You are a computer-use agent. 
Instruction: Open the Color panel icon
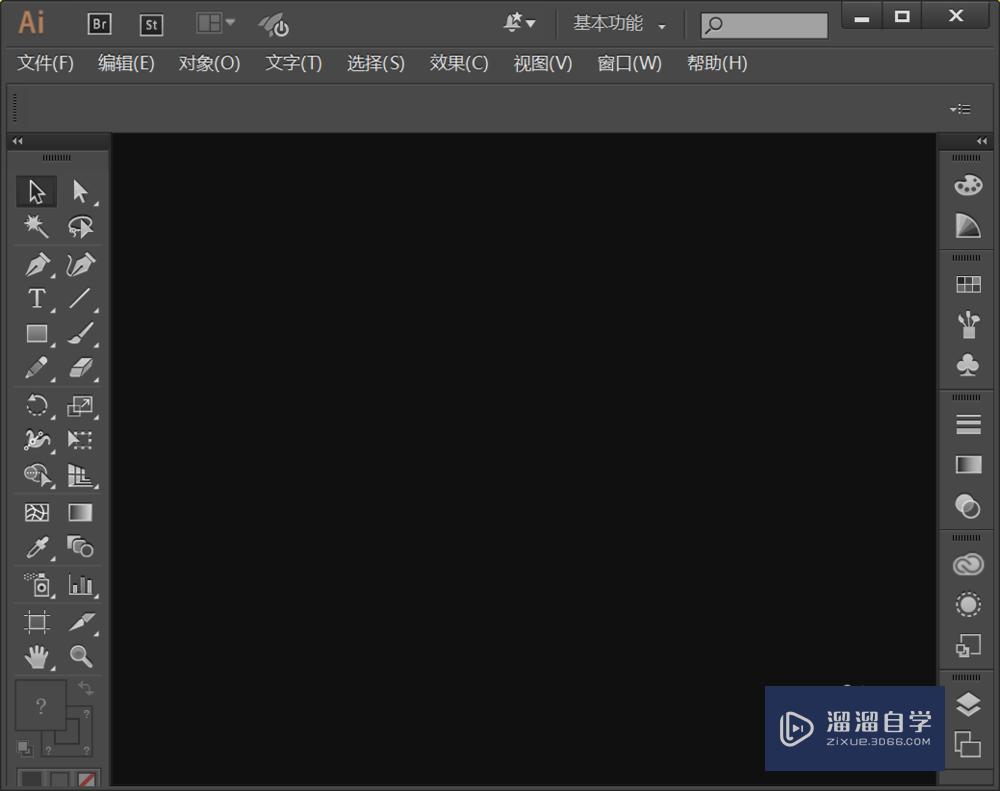(x=967, y=183)
